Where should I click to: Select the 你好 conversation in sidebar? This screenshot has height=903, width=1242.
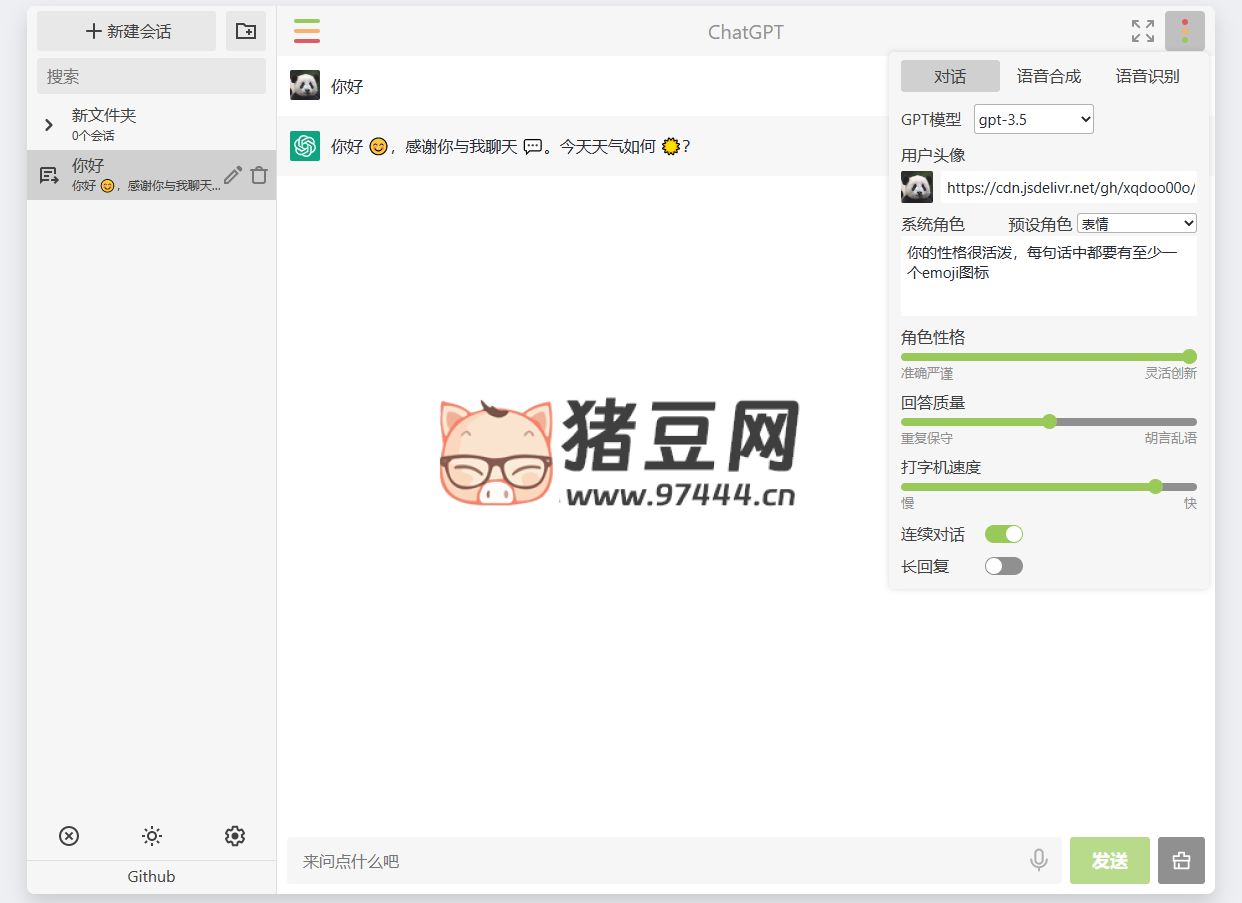[151, 175]
